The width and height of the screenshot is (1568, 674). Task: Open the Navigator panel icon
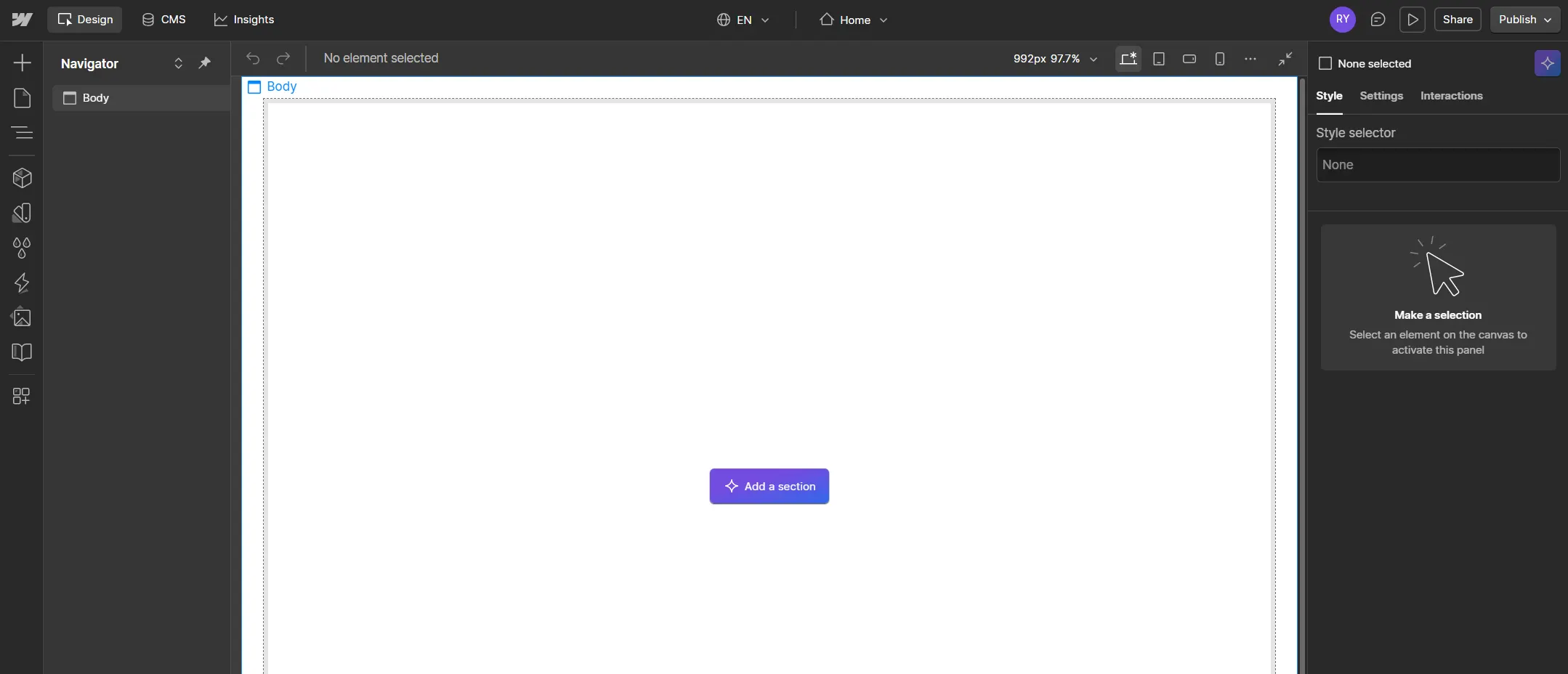pyautogui.click(x=22, y=133)
